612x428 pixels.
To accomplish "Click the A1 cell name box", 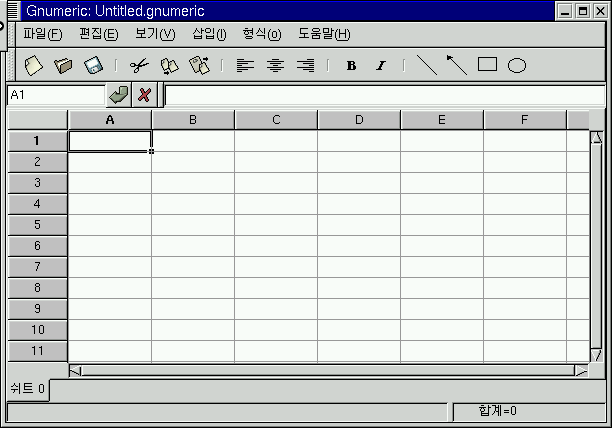I will [x=56, y=95].
